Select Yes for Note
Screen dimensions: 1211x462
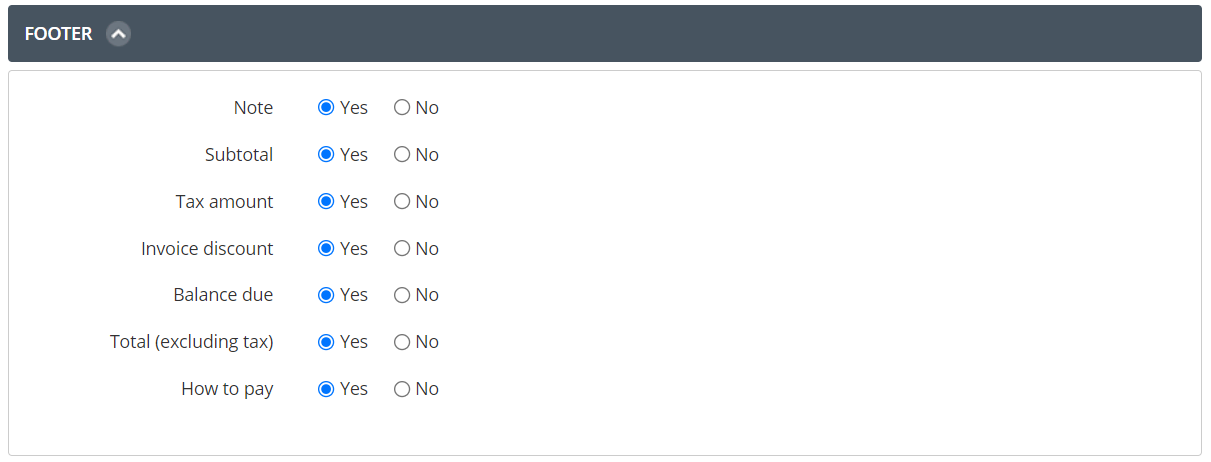326,108
